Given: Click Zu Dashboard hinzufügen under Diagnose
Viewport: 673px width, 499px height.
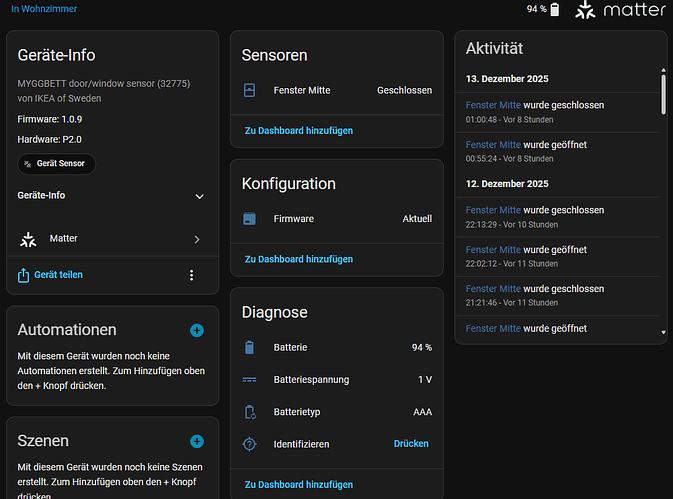Looking at the screenshot, I should [x=298, y=484].
